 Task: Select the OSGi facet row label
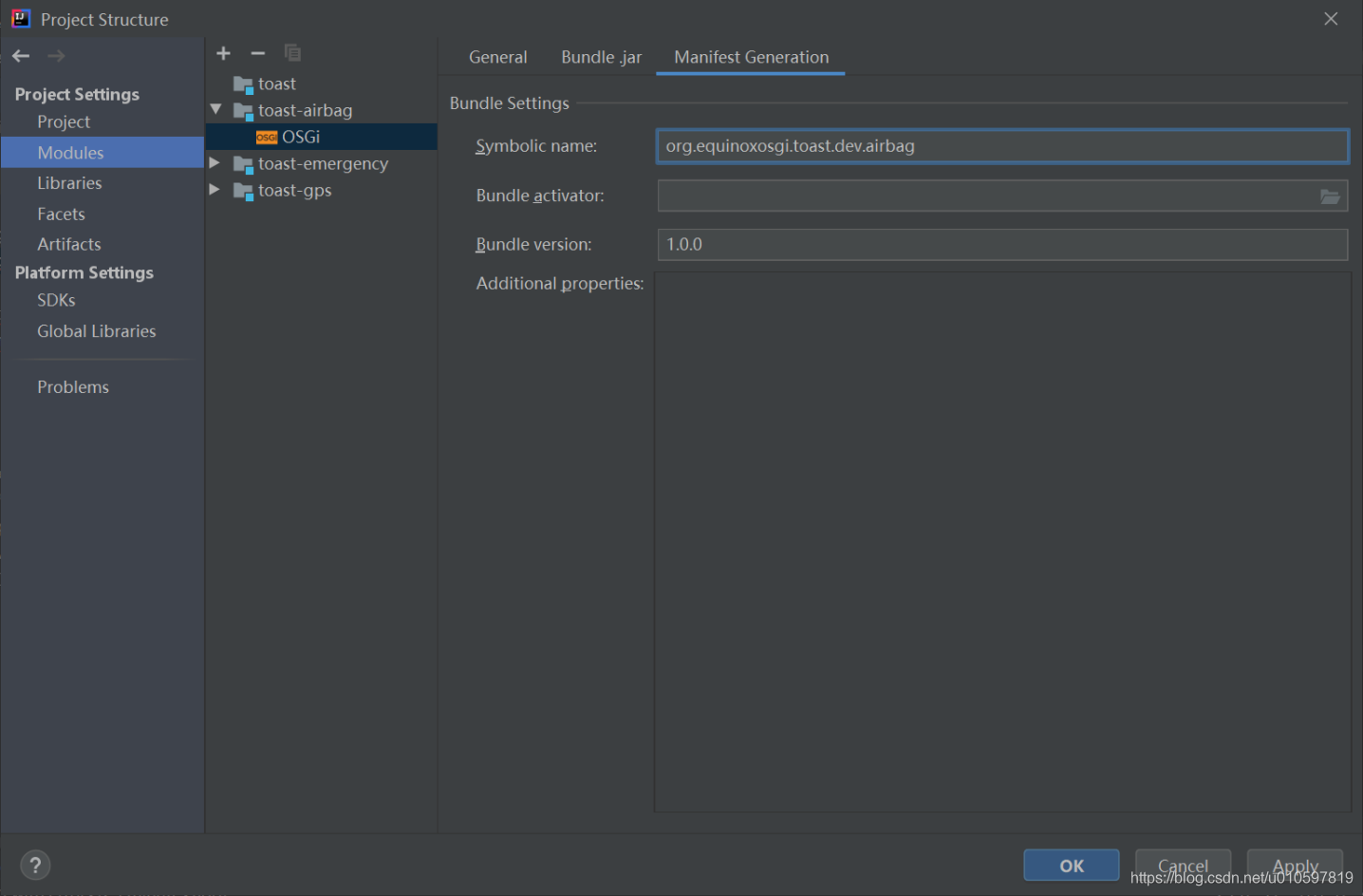[301, 137]
